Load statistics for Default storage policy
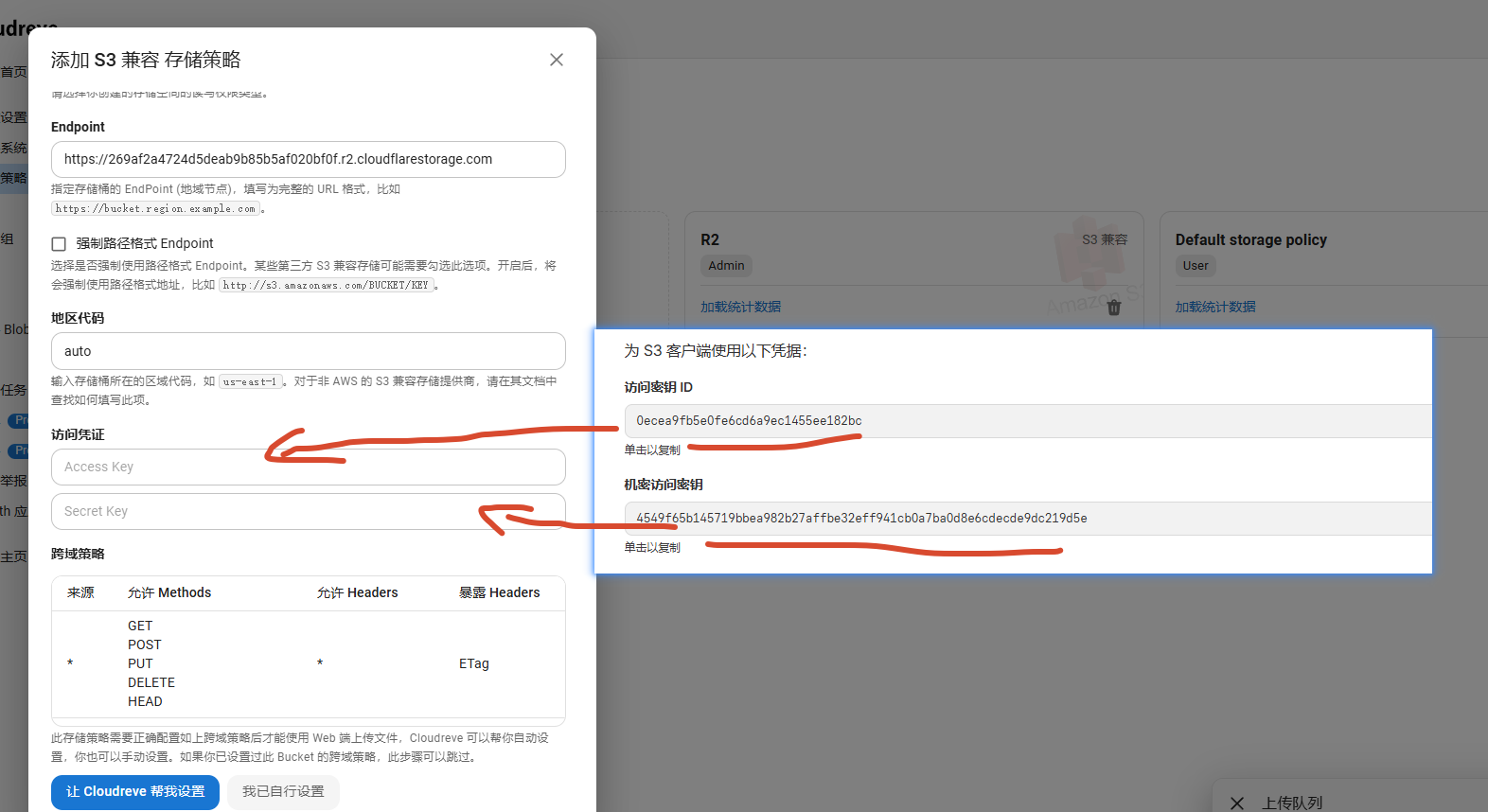This screenshot has width=1488, height=812. [x=1215, y=307]
